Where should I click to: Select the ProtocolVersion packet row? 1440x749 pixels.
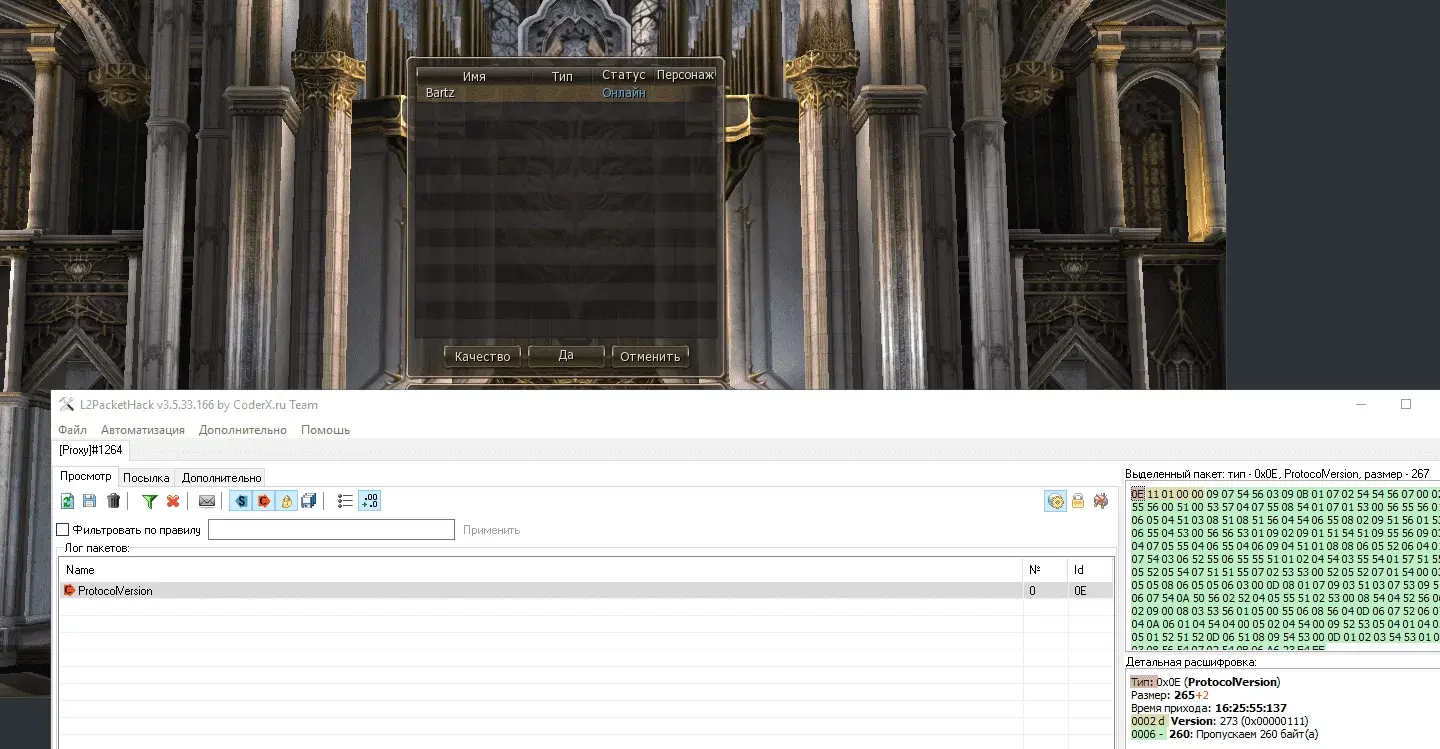586,591
